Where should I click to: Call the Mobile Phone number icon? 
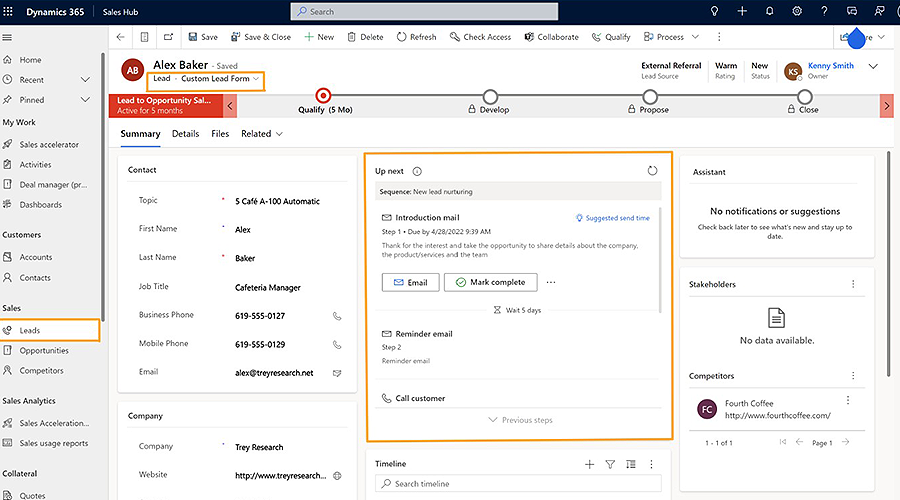click(x=337, y=344)
